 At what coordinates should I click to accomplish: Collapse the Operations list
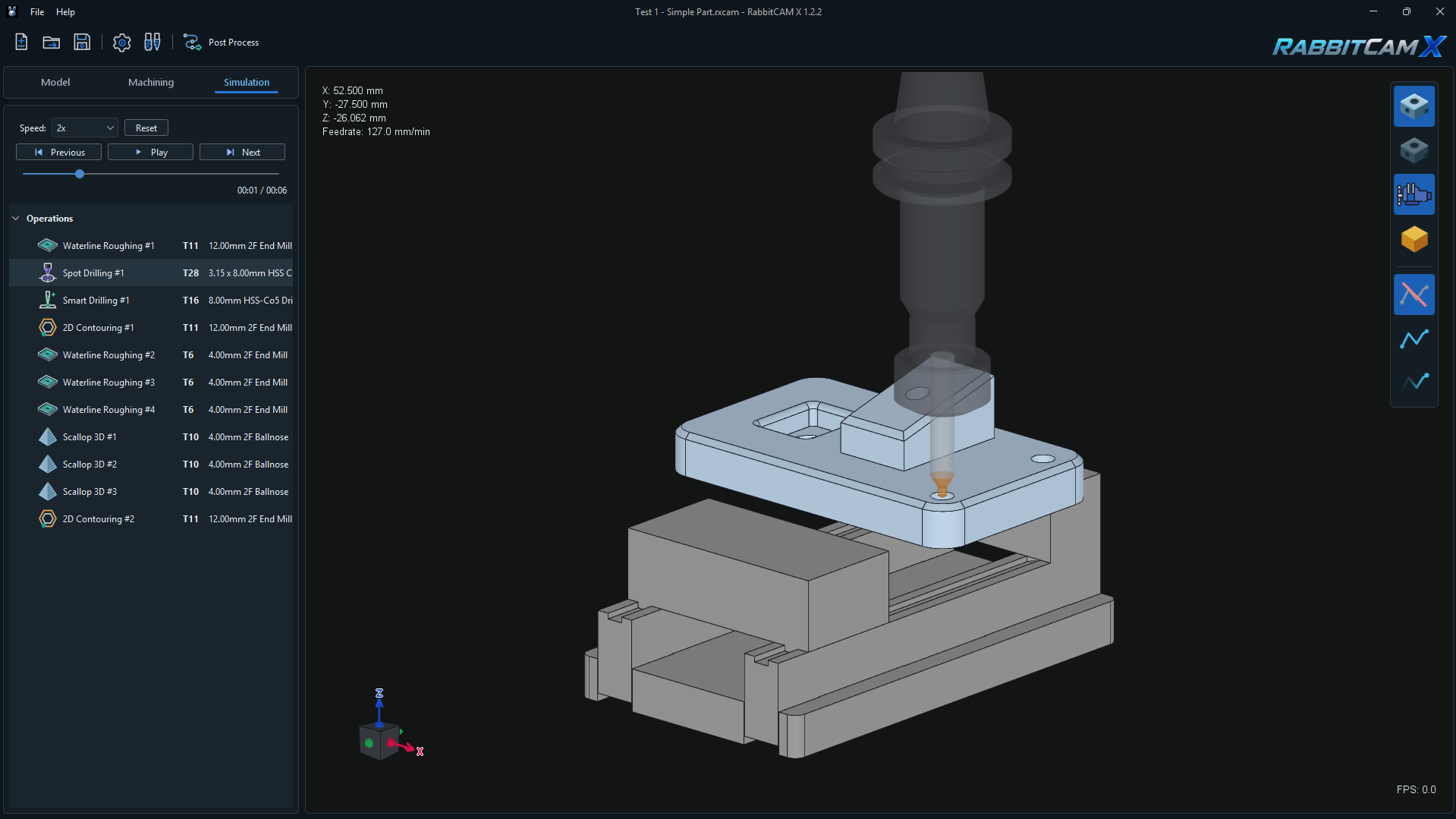(x=16, y=219)
